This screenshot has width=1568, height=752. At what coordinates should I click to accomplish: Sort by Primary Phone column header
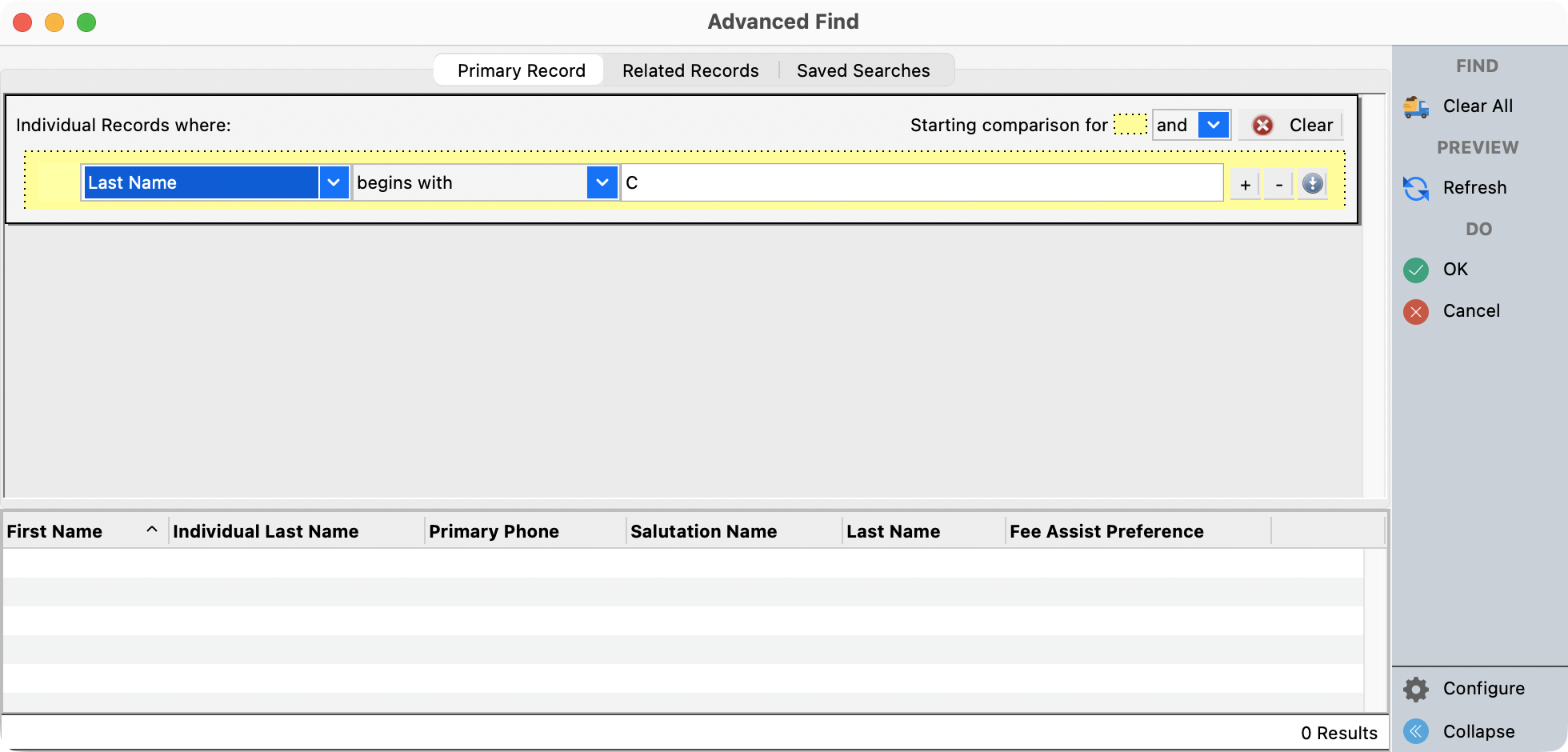525,531
